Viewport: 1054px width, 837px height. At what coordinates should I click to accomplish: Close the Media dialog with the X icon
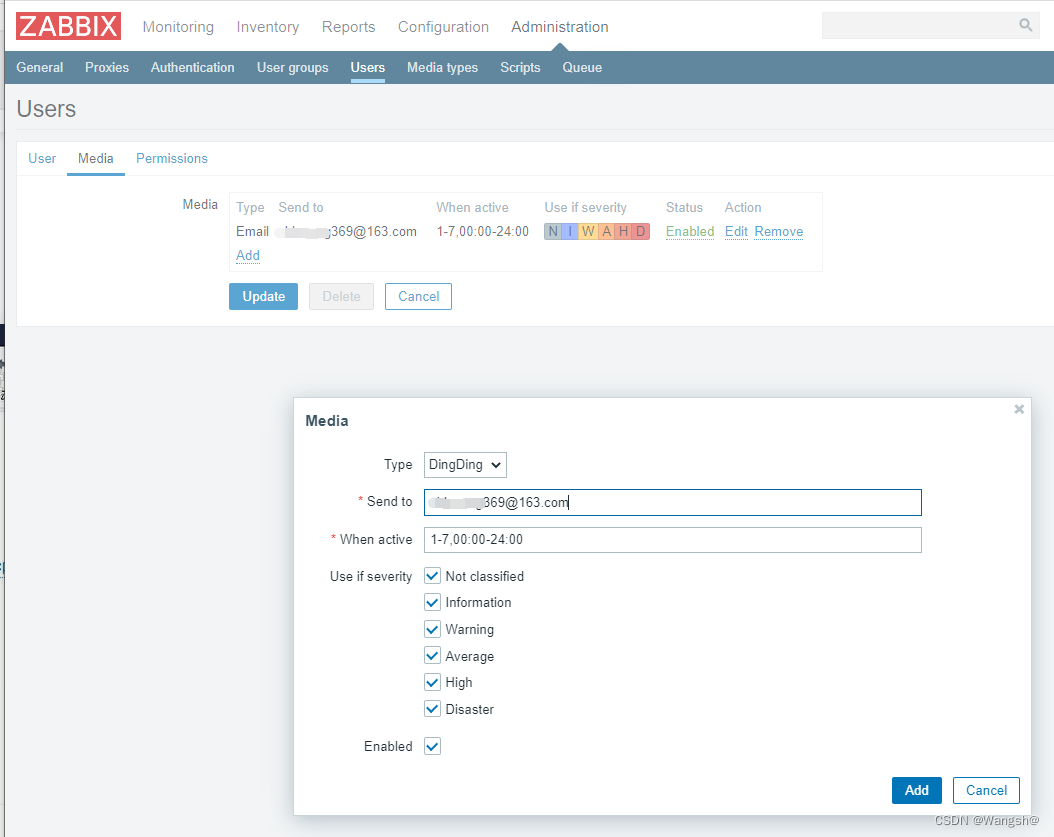tap(1019, 408)
